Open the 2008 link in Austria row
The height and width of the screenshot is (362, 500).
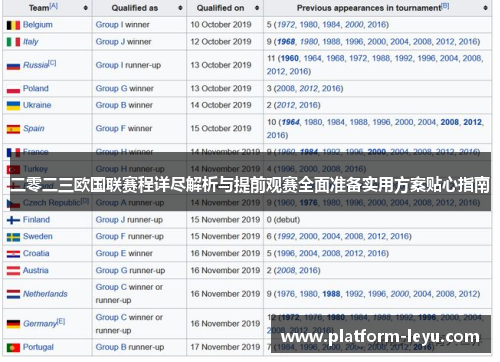click(x=286, y=271)
